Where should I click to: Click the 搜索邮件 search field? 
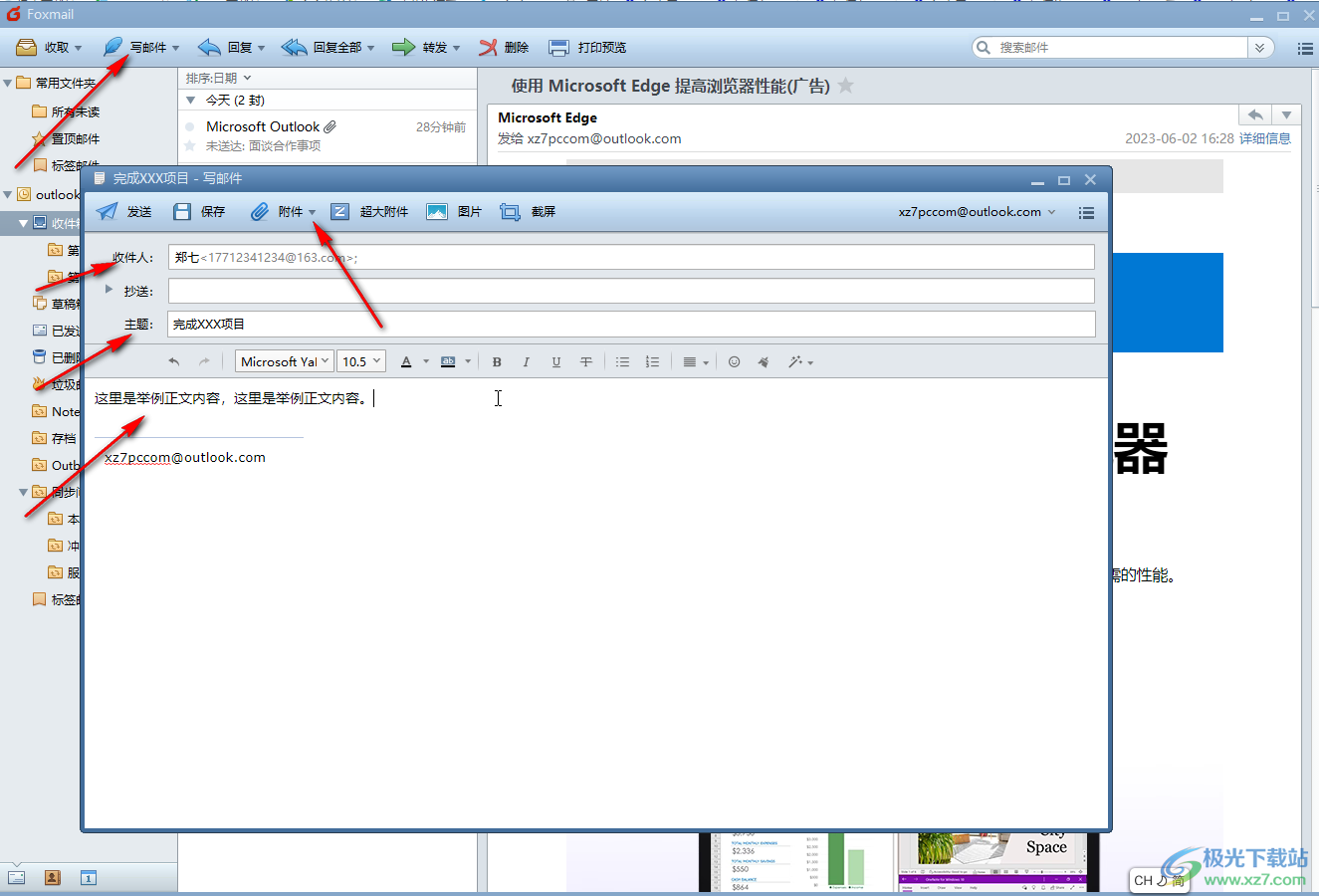pyautogui.click(x=1110, y=48)
